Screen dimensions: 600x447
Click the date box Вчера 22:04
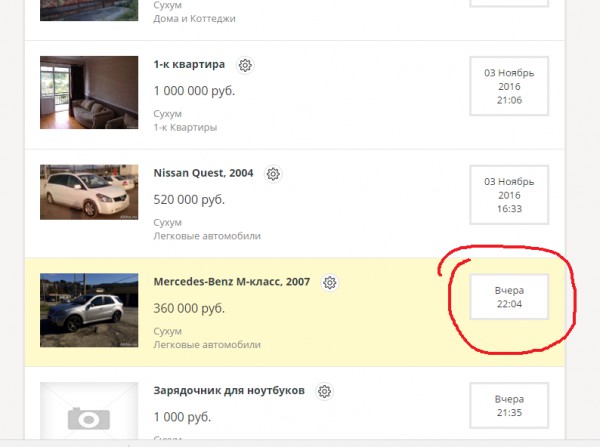click(509, 297)
